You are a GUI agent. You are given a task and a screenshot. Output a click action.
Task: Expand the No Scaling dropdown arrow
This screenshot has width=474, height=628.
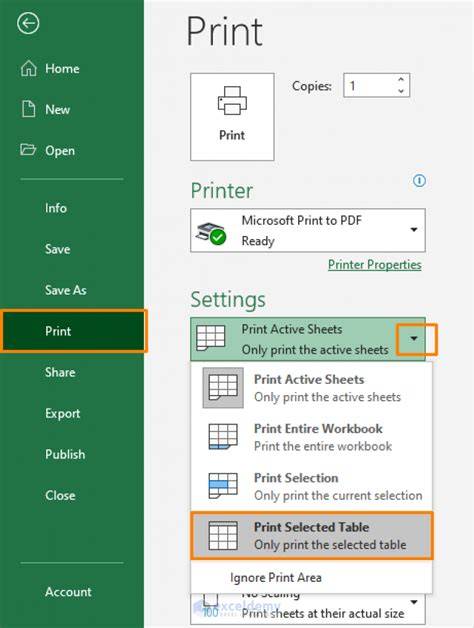414,602
